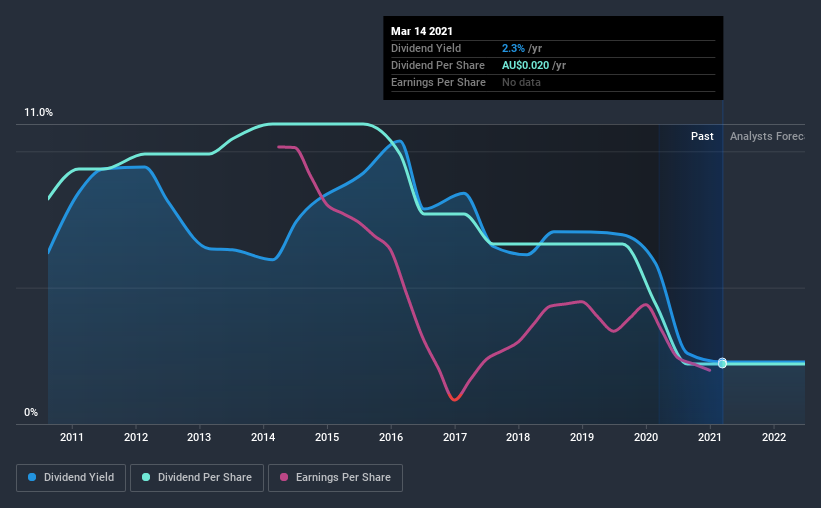Click the 2020 x-axis label
This screenshot has height=508, width=821.
[x=646, y=437]
